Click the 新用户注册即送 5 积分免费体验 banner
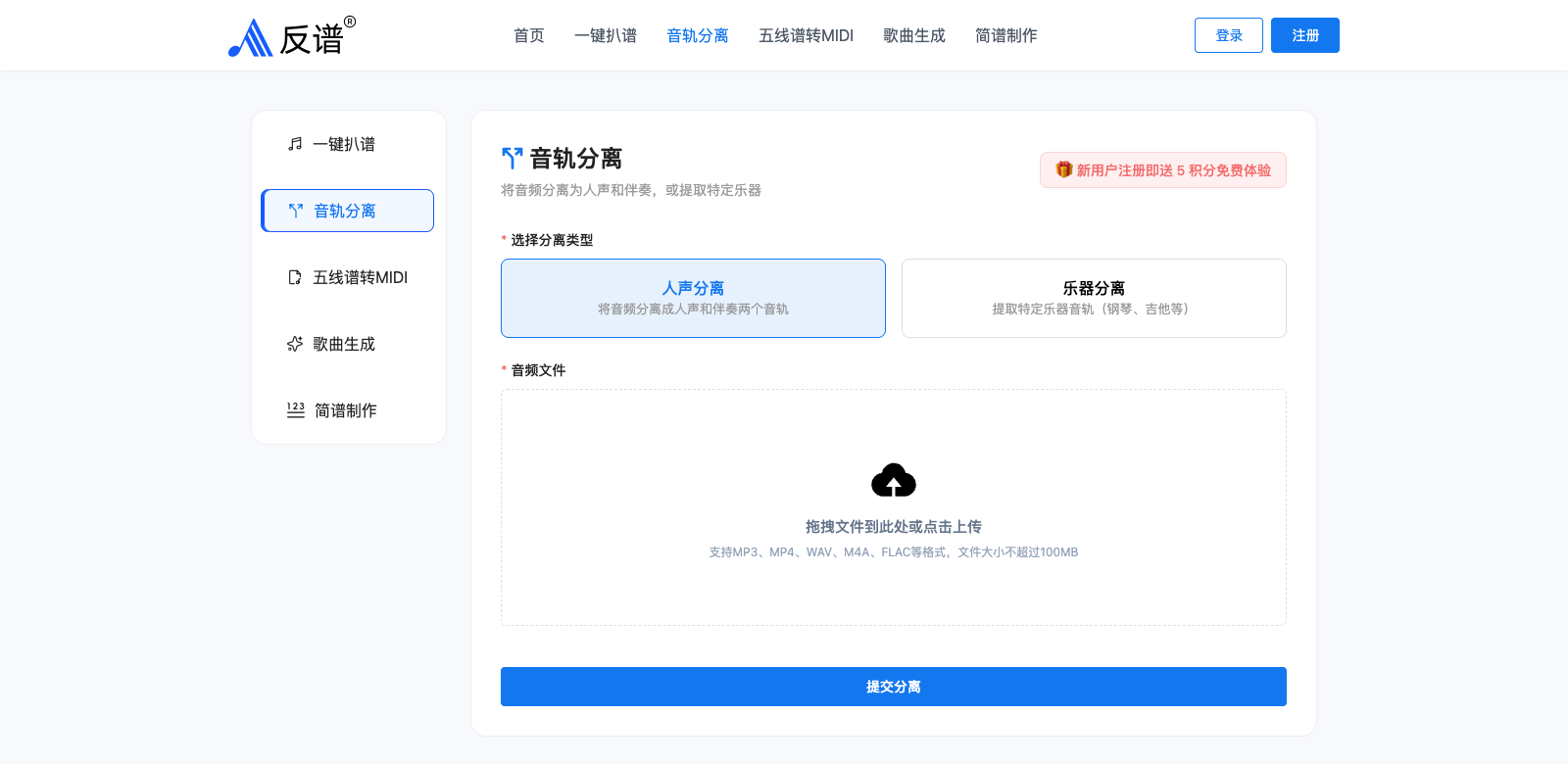 [x=1163, y=170]
